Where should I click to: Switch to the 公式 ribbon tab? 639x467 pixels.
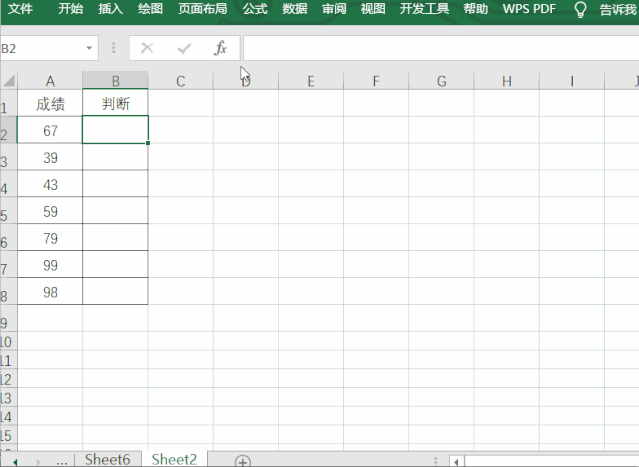(x=258, y=9)
